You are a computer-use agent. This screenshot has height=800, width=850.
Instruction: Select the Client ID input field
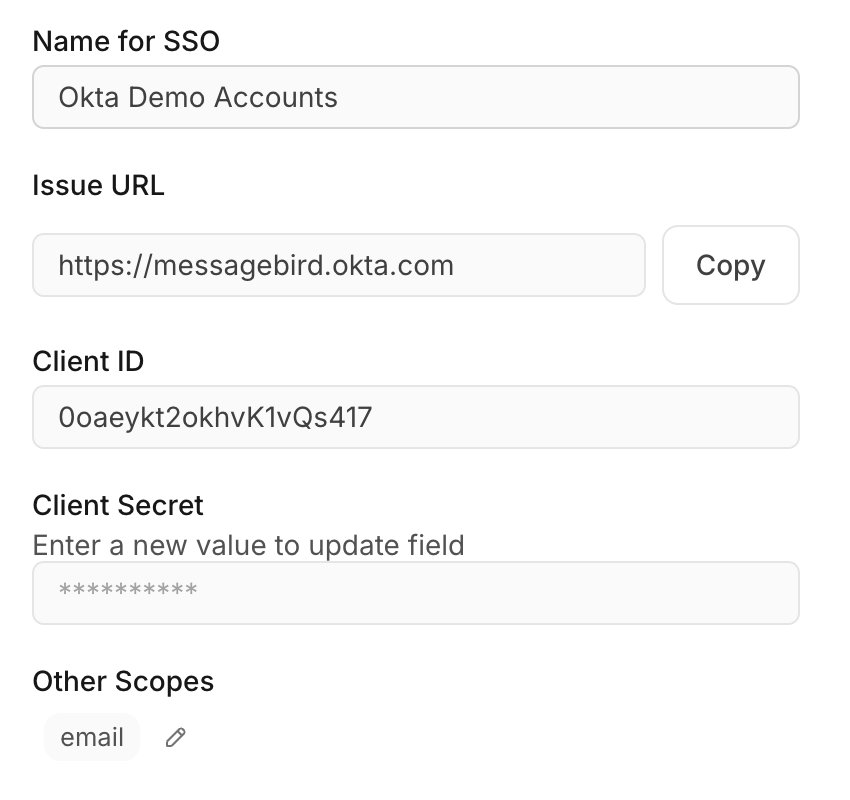point(415,417)
